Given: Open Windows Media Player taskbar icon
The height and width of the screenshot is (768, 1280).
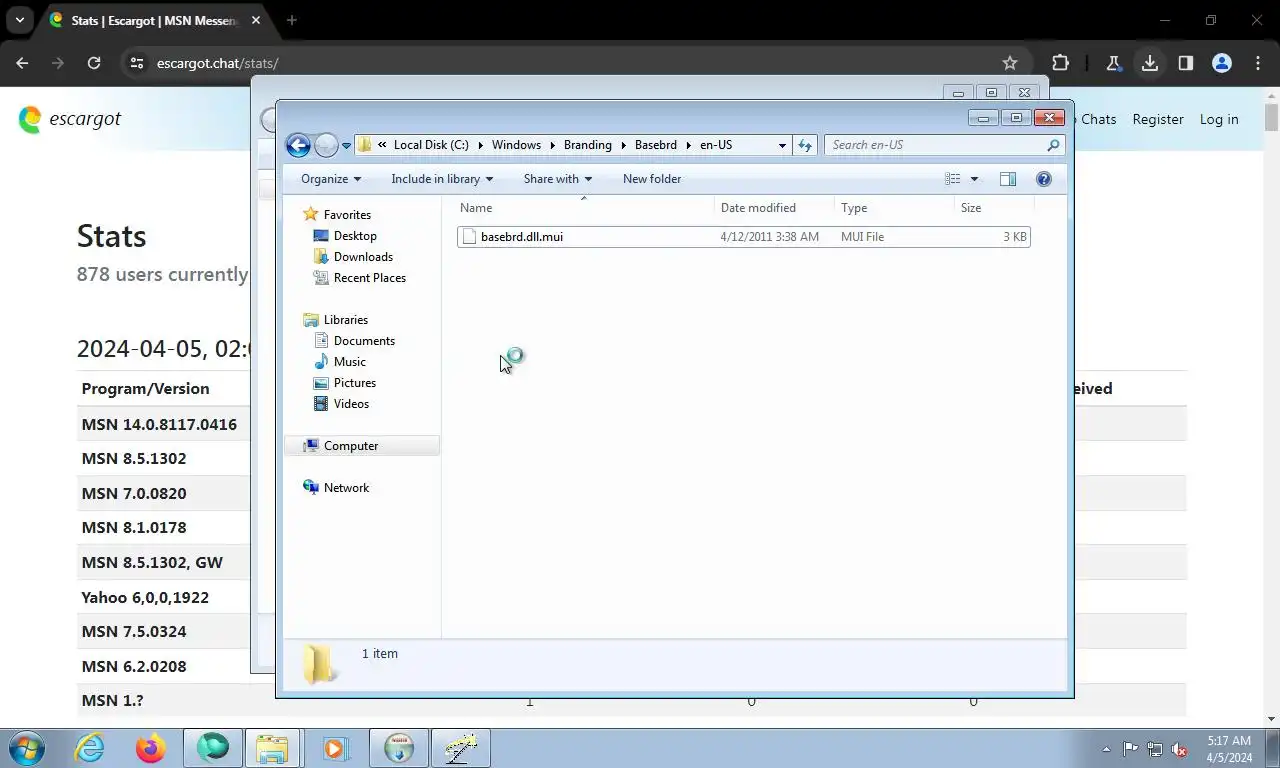Looking at the screenshot, I should click(334, 748).
